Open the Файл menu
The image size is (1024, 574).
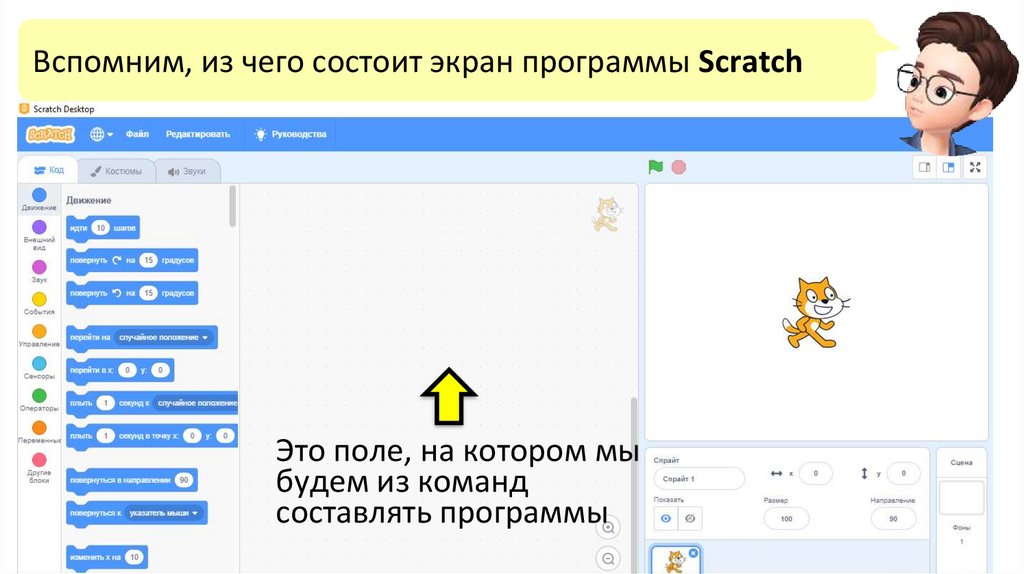pyautogui.click(x=137, y=134)
